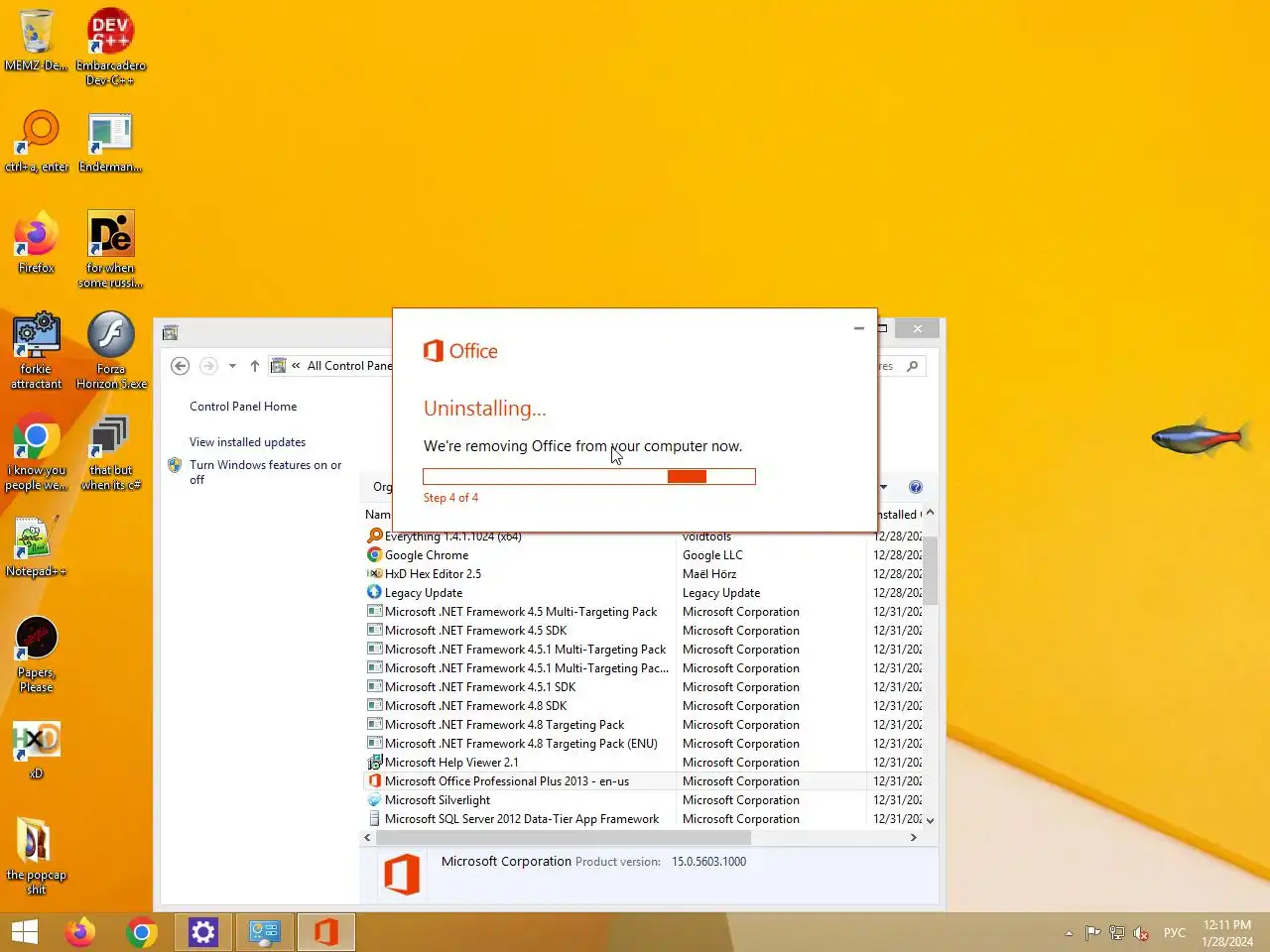Open 'the popcap shit' archive icon
Viewport: 1270px width, 952px height.
(36, 856)
